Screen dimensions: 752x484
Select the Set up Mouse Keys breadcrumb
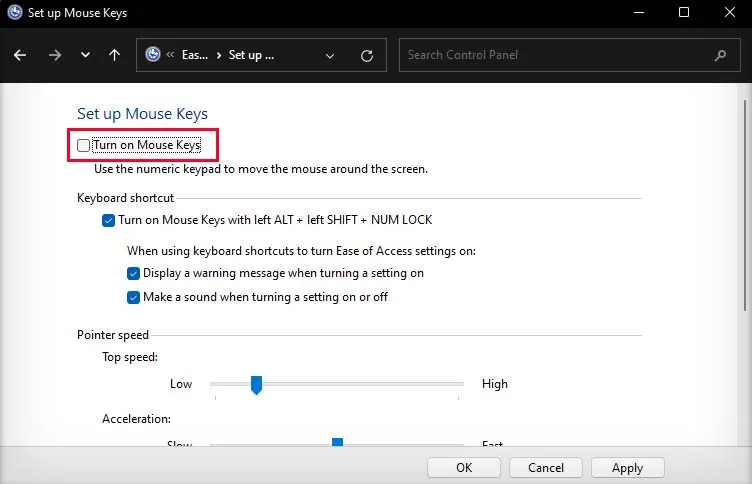tap(251, 56)
